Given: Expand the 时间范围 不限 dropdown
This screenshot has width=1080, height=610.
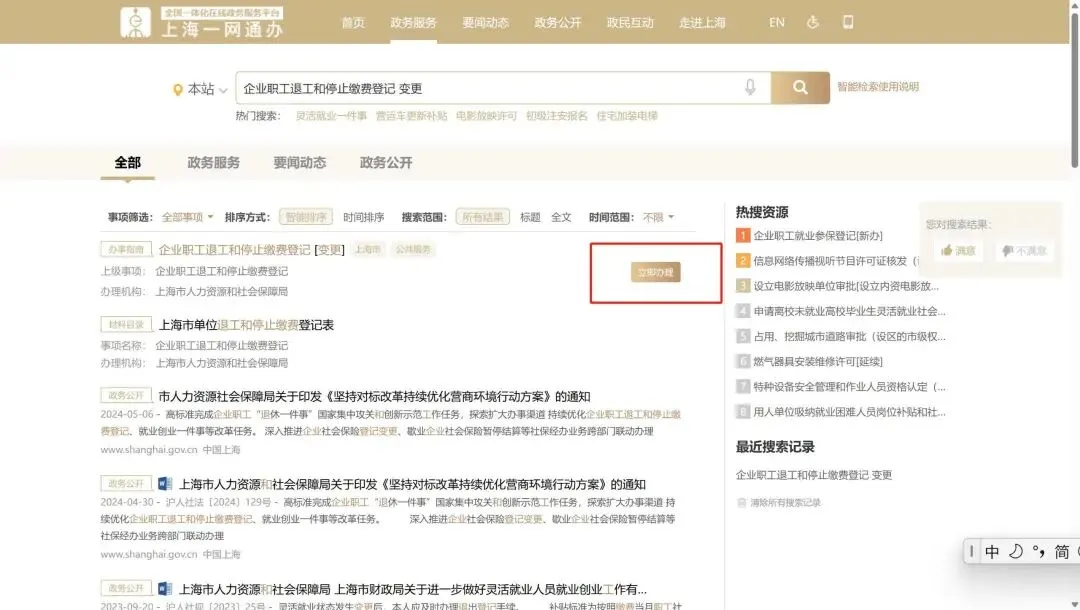Looking at the screenshot, I should (x=658, y=217).
